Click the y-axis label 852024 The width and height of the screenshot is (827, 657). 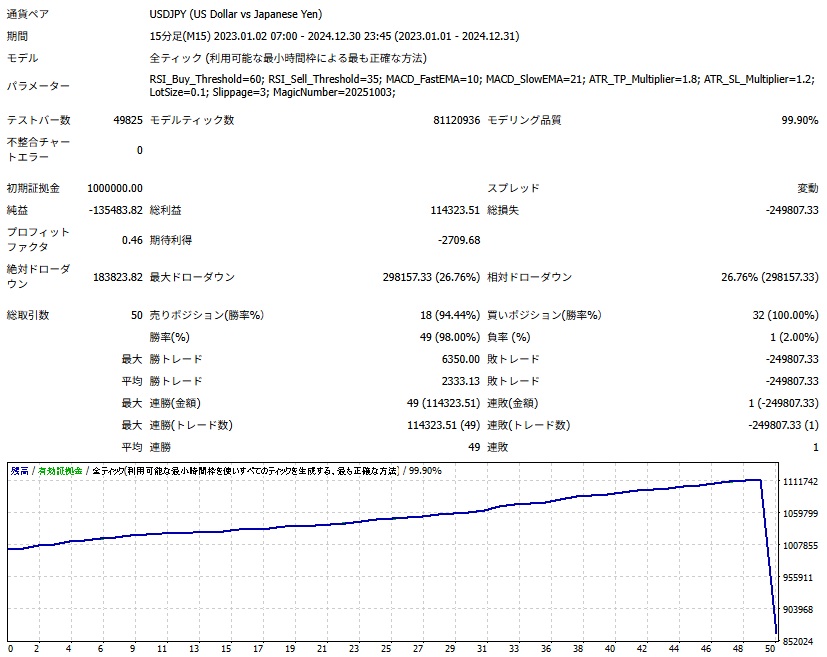click(802, 641)
